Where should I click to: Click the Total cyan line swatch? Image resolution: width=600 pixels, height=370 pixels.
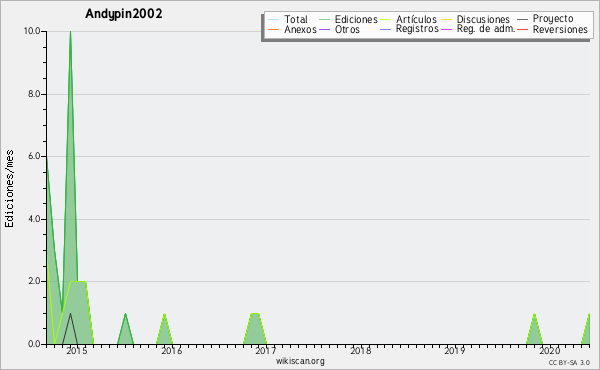[x=274, y=19]
